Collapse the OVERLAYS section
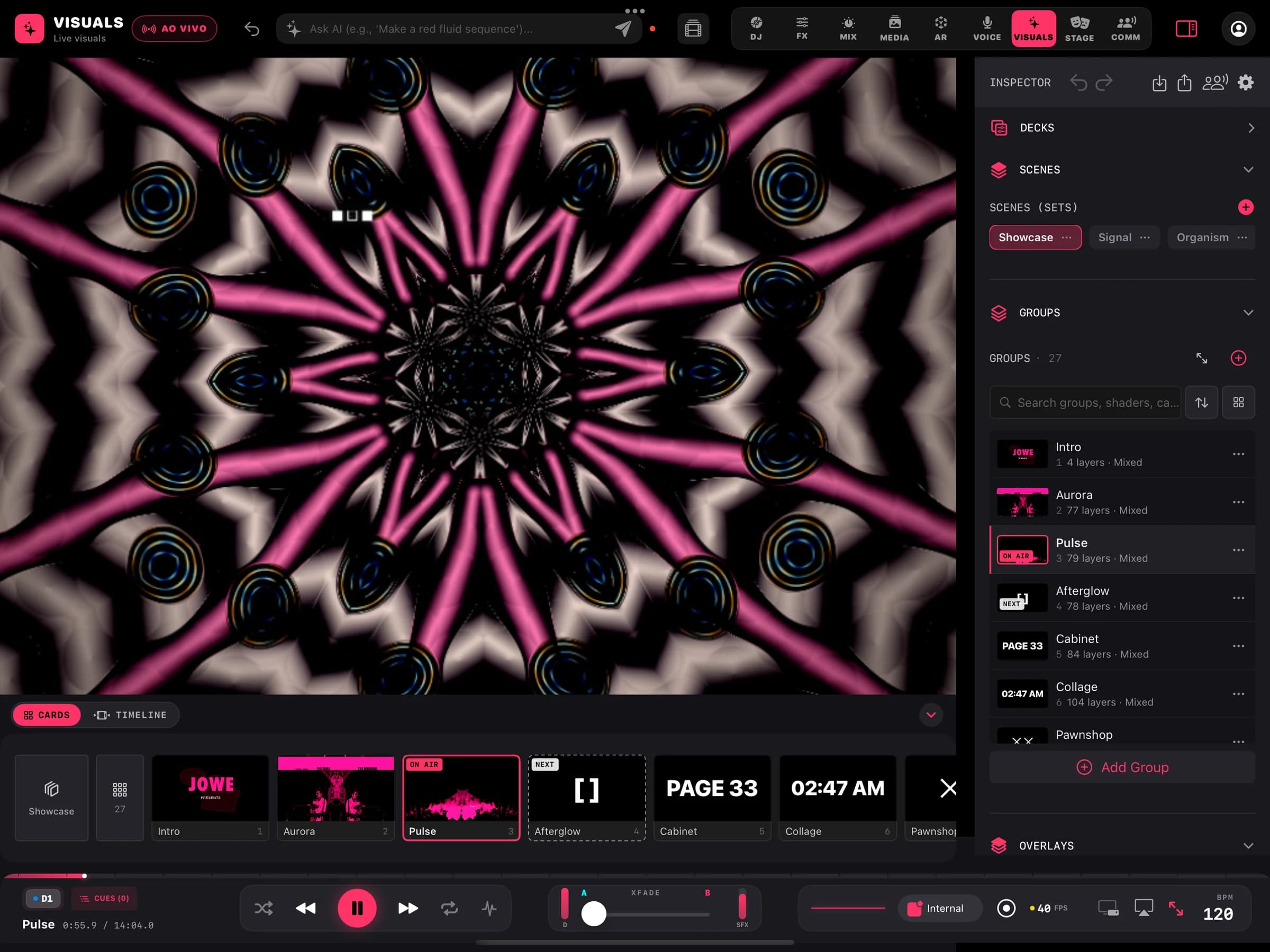This screenshot has width=1270, height=952. pyautogui.click(x=1122, y=845)
